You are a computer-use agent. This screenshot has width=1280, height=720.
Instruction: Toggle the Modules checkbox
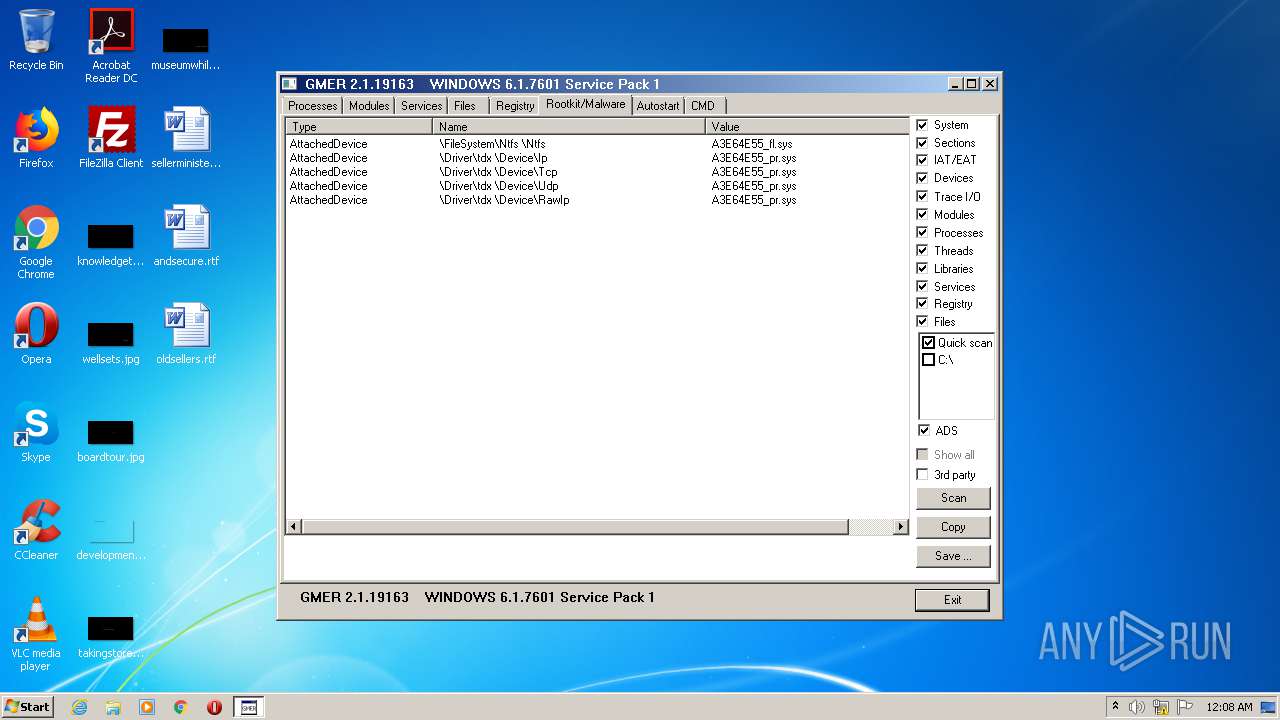(922, 214)
